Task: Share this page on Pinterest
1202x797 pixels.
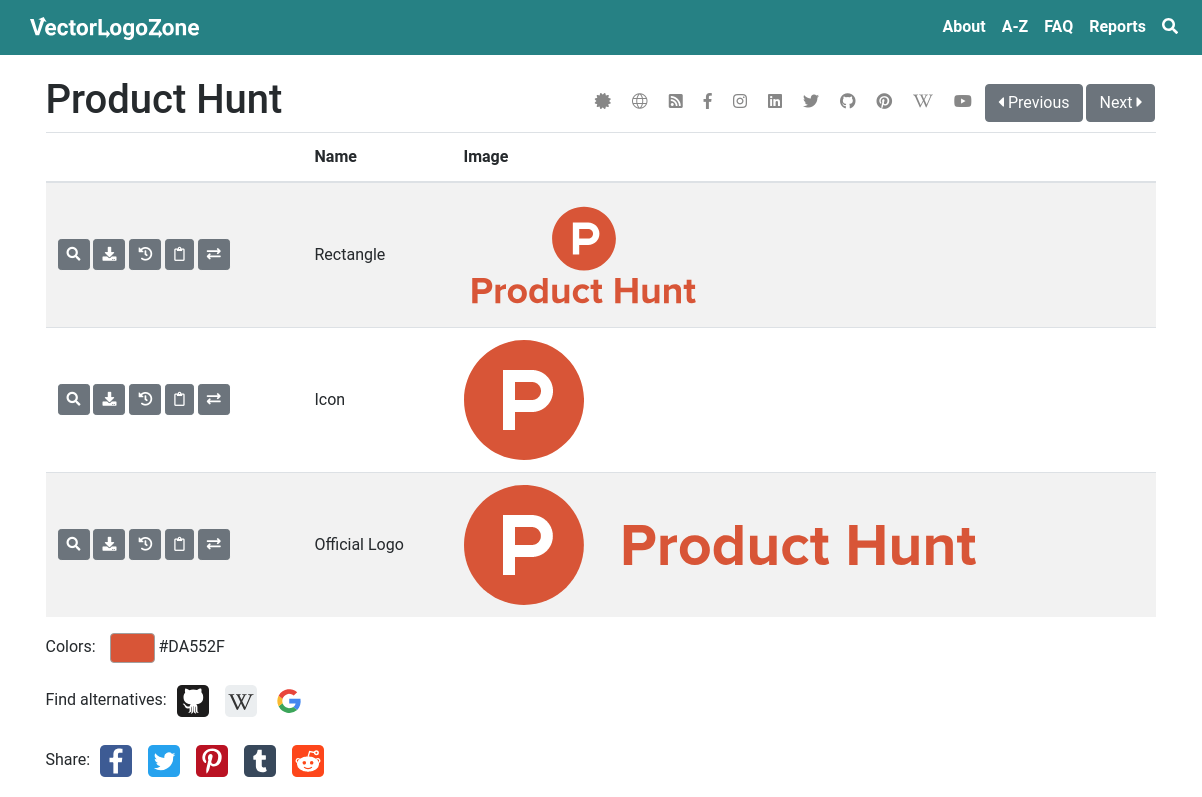Action: click(212, 761)
